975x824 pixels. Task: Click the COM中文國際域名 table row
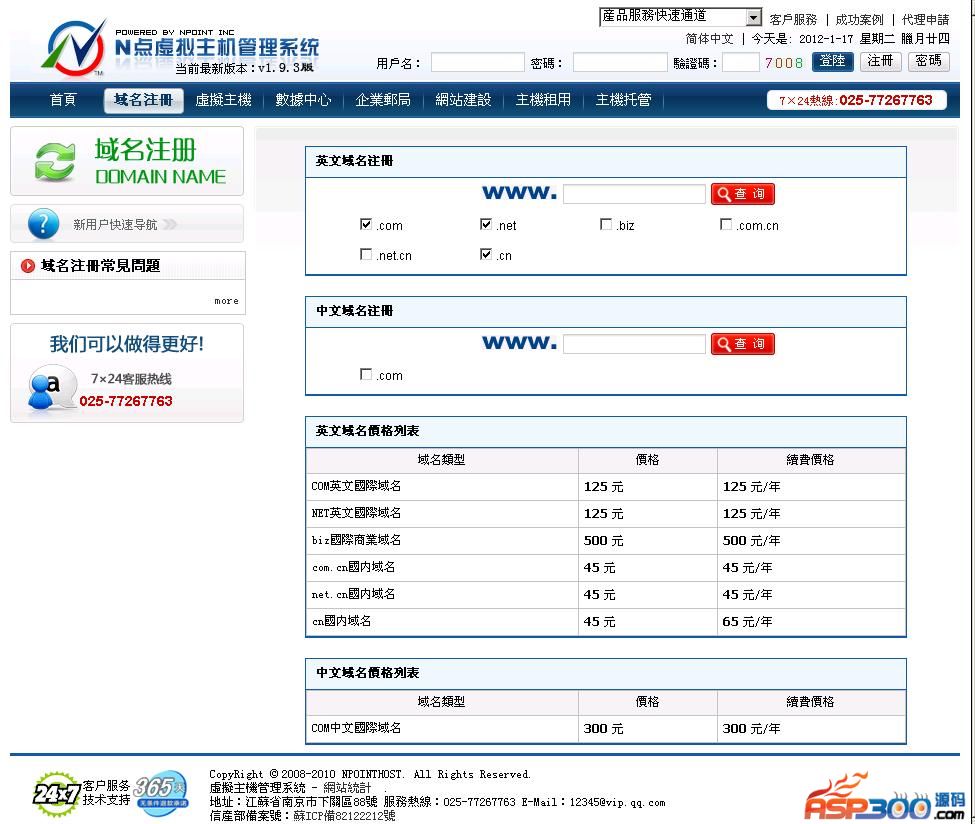click(606, 729)
